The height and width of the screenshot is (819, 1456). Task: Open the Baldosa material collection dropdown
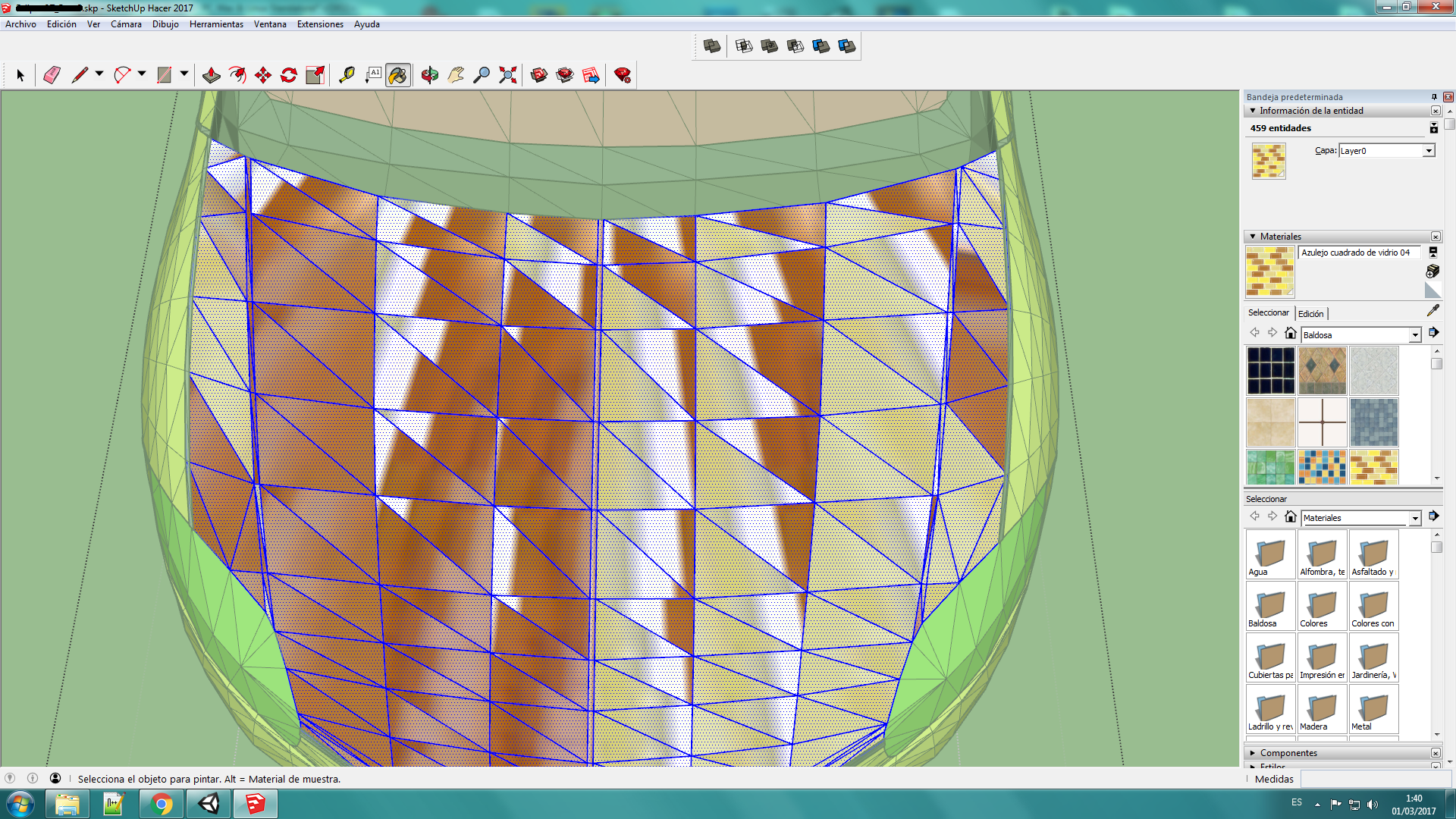click(x=1415, y=335)
